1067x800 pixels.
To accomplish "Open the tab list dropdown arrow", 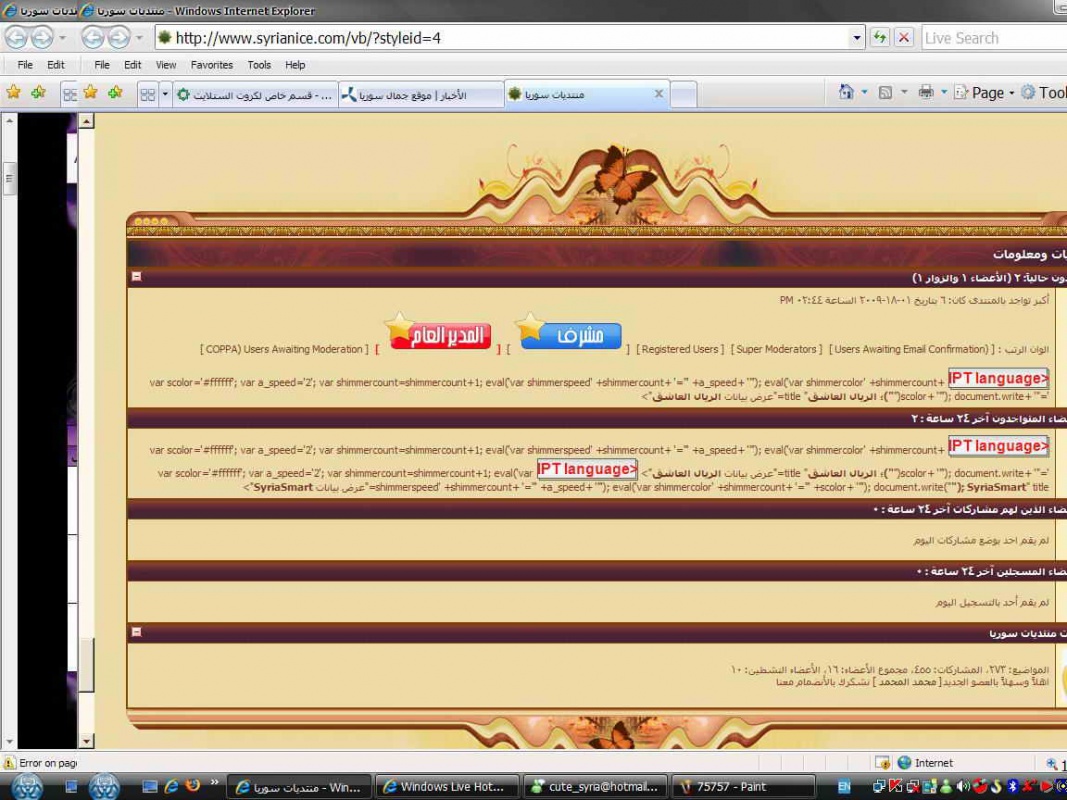I will (x=165, y=94).
